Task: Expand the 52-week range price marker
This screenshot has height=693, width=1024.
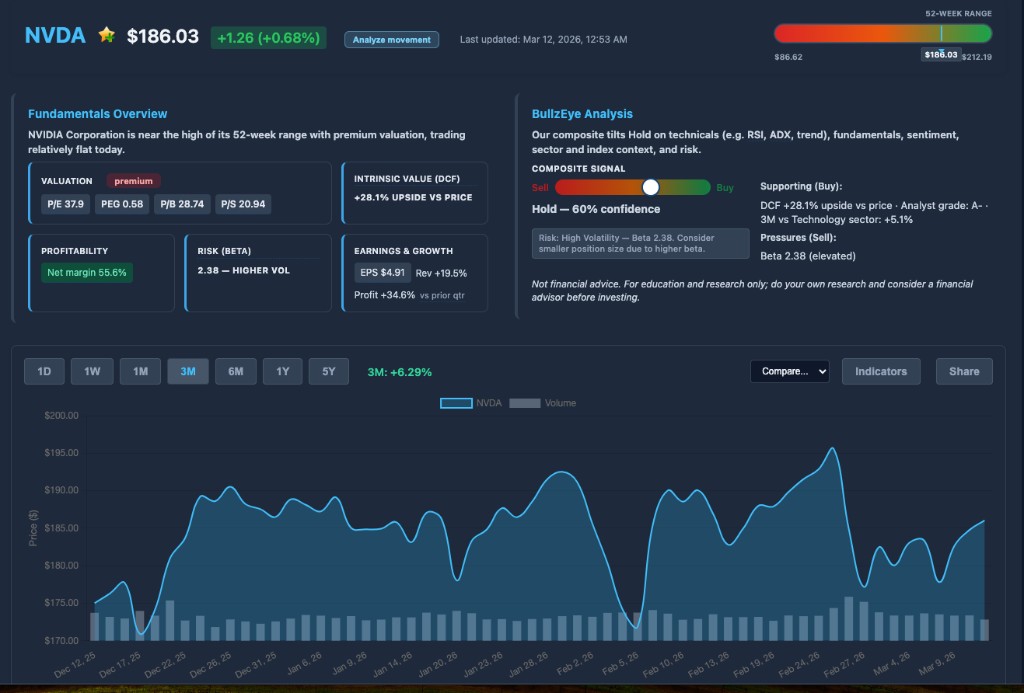Action: [x=940, y=56]
